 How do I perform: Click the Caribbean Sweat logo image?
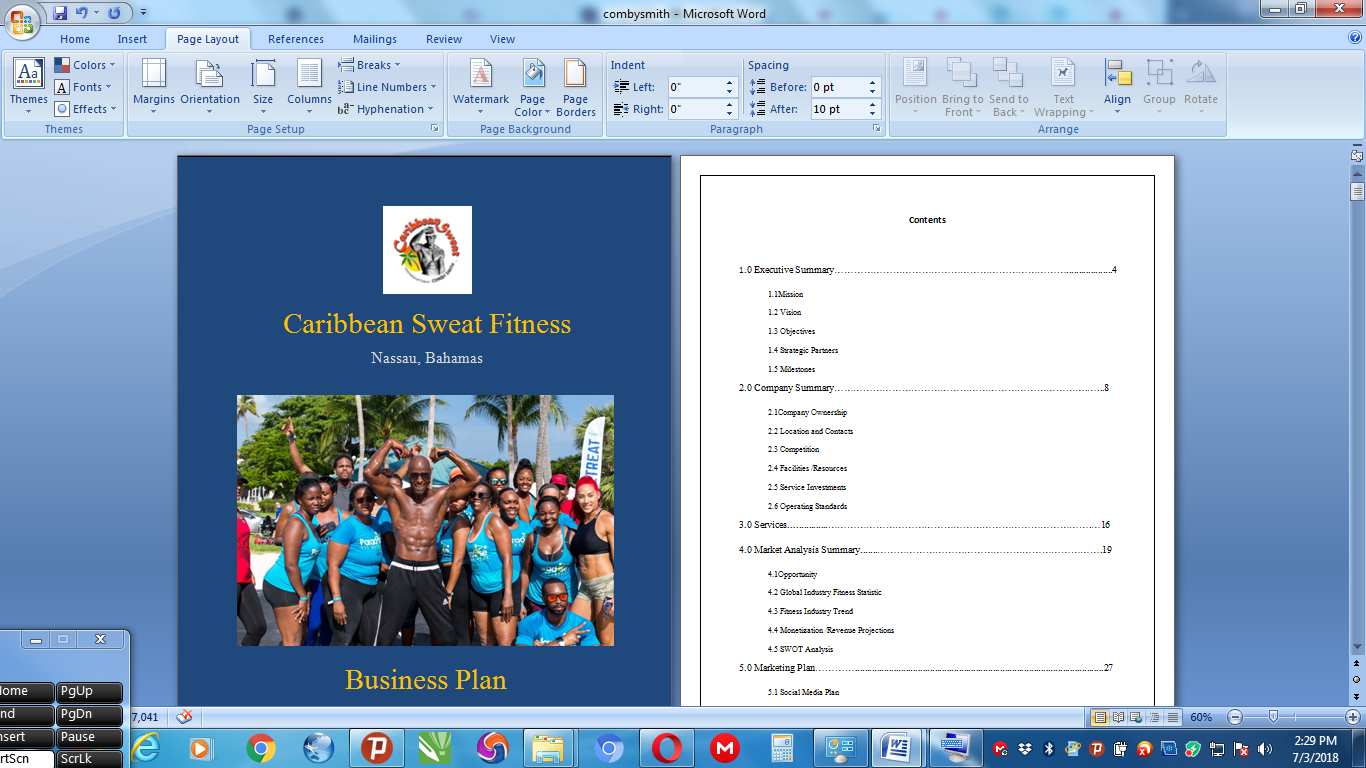point(427,250)
